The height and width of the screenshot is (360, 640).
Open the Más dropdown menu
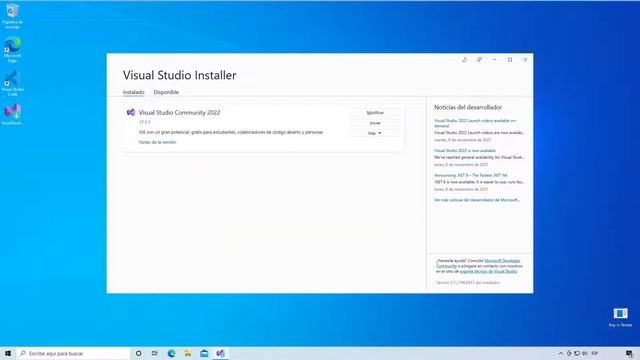[375, 133]
